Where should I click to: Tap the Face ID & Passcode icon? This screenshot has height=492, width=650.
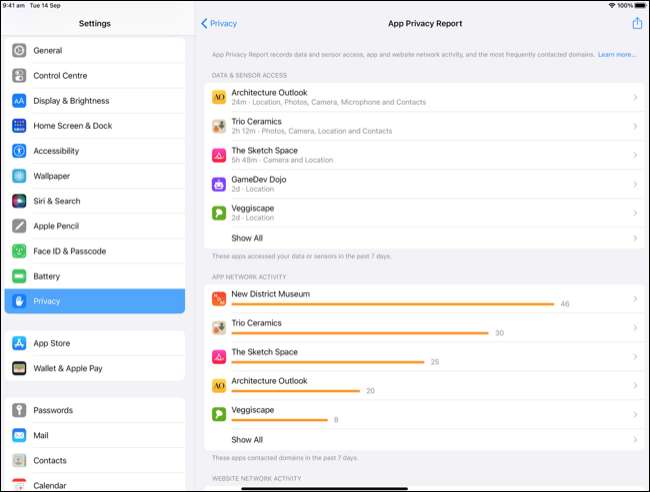19,251
